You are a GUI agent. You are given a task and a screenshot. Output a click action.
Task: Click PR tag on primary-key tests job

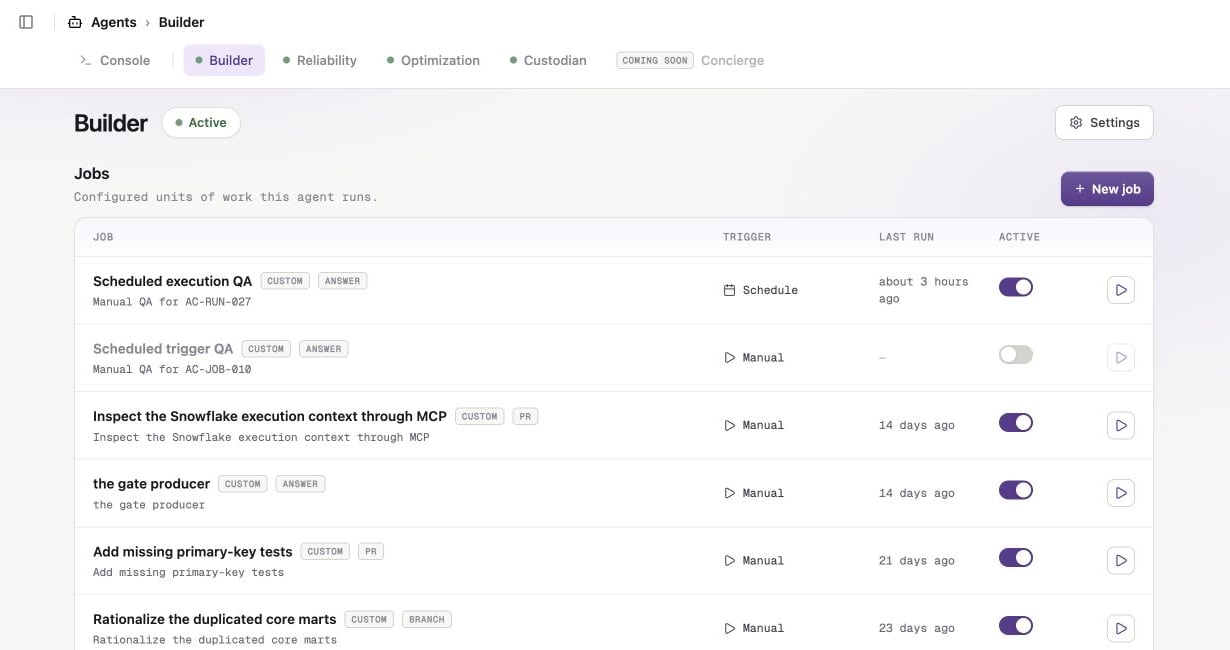pyautogui.click(x=371, y=551)
